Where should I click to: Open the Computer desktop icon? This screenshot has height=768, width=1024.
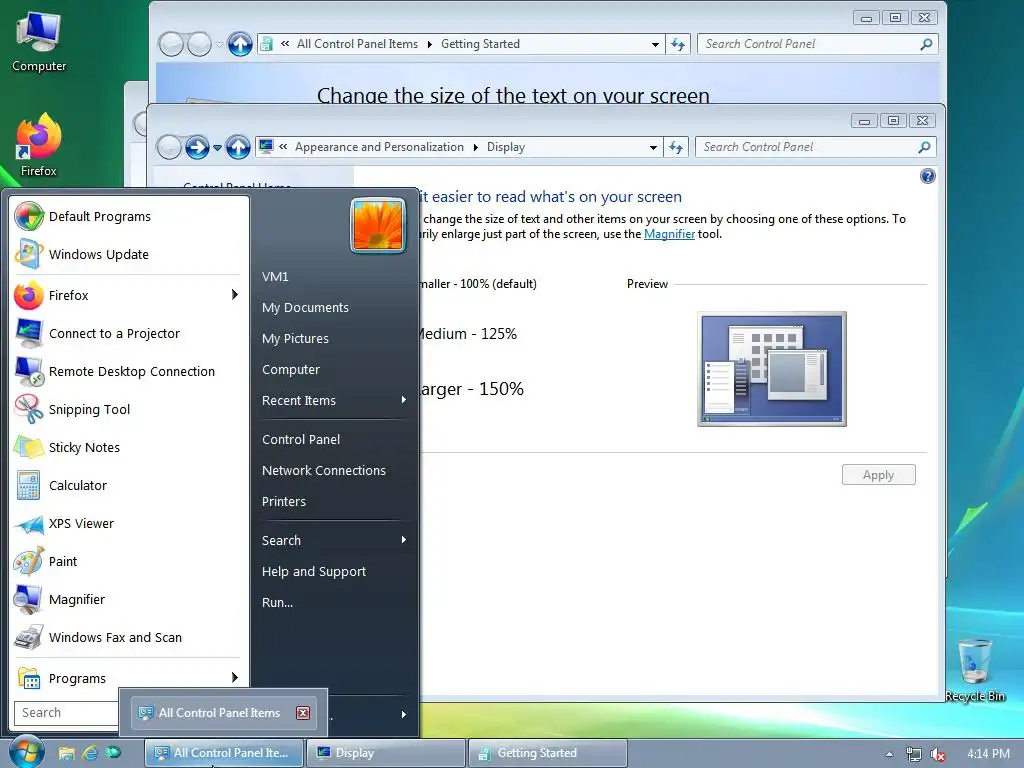39,42
